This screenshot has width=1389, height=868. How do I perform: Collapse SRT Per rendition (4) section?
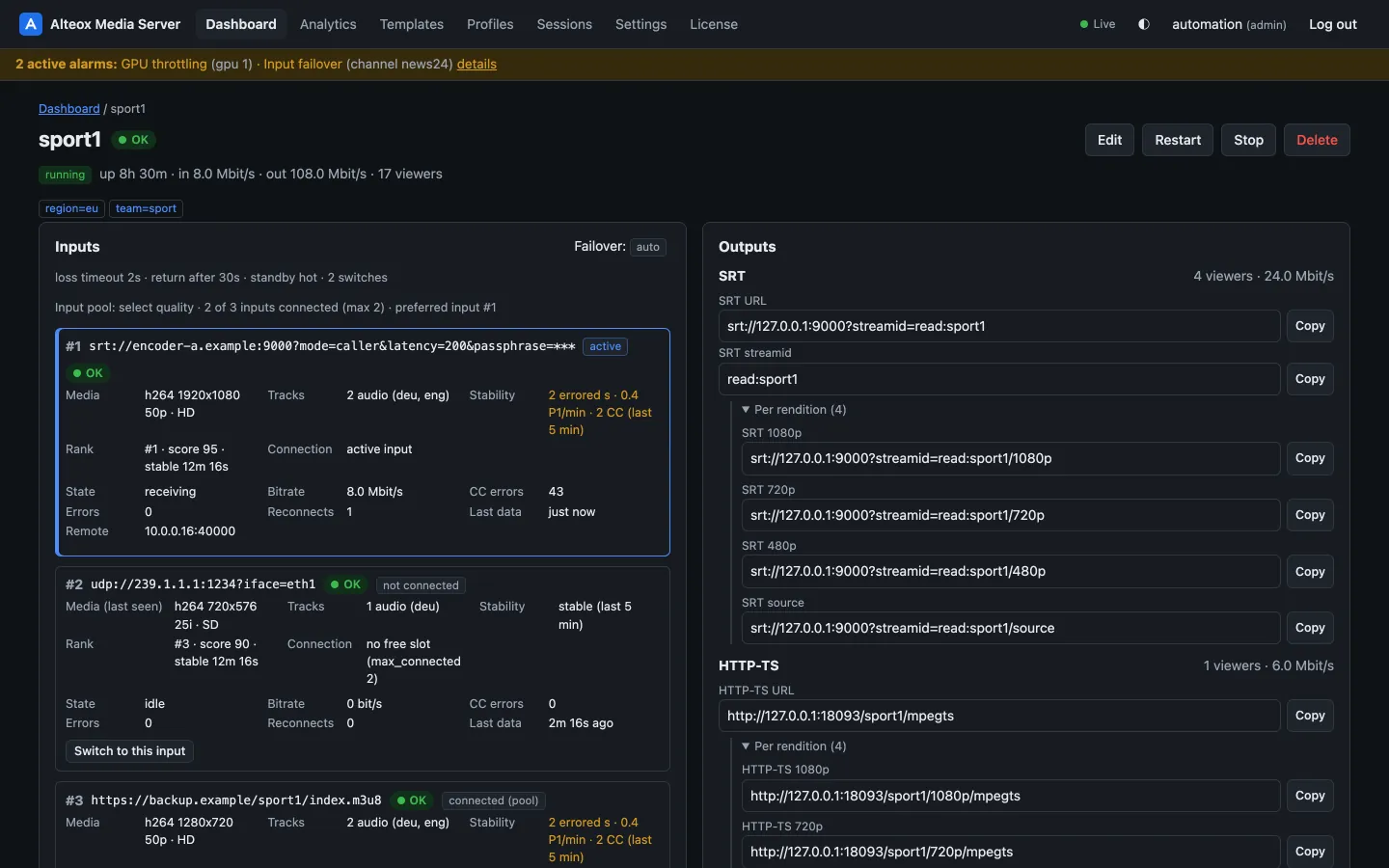tap(795, 410)
